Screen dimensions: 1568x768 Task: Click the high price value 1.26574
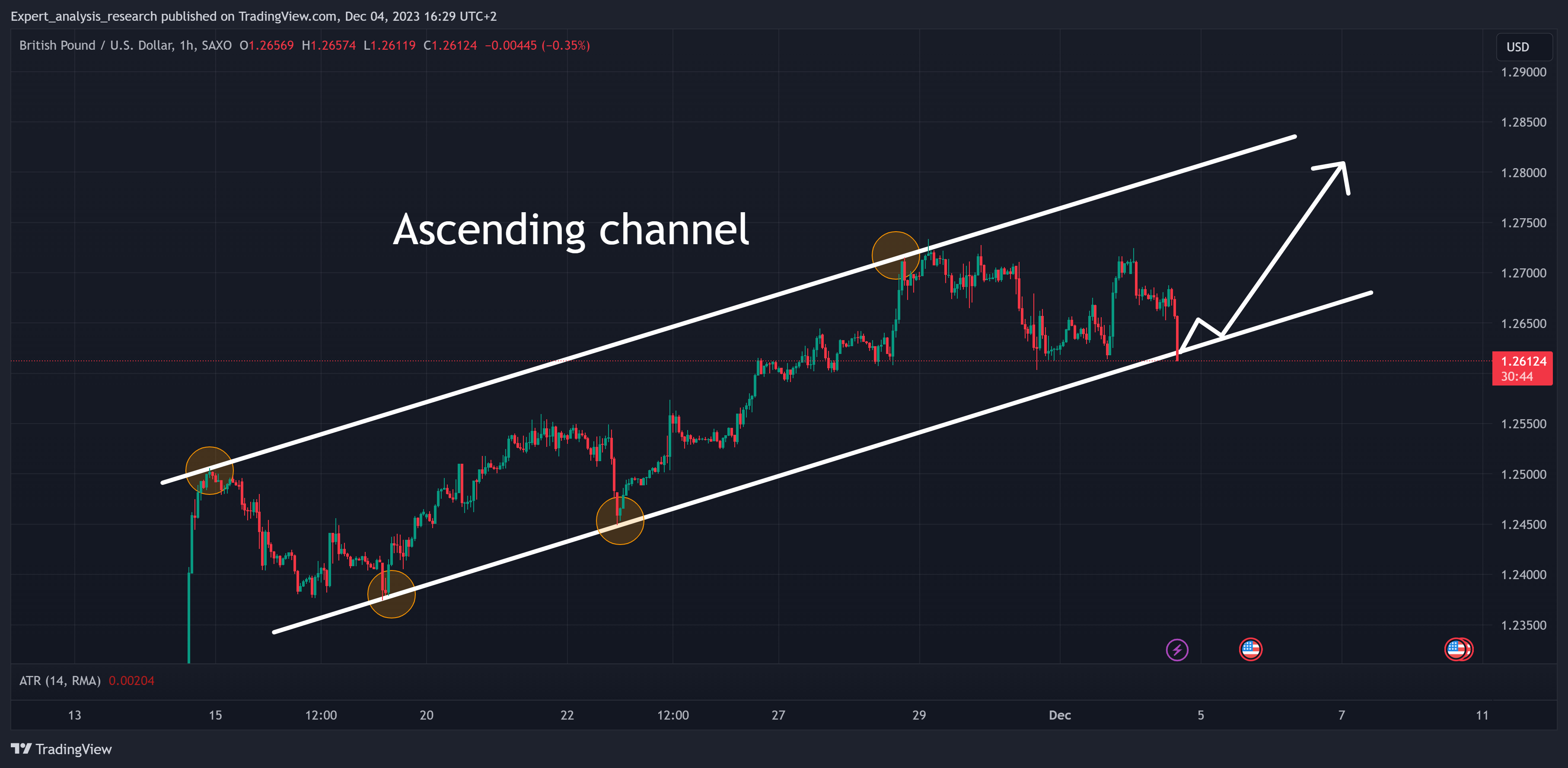333,45
